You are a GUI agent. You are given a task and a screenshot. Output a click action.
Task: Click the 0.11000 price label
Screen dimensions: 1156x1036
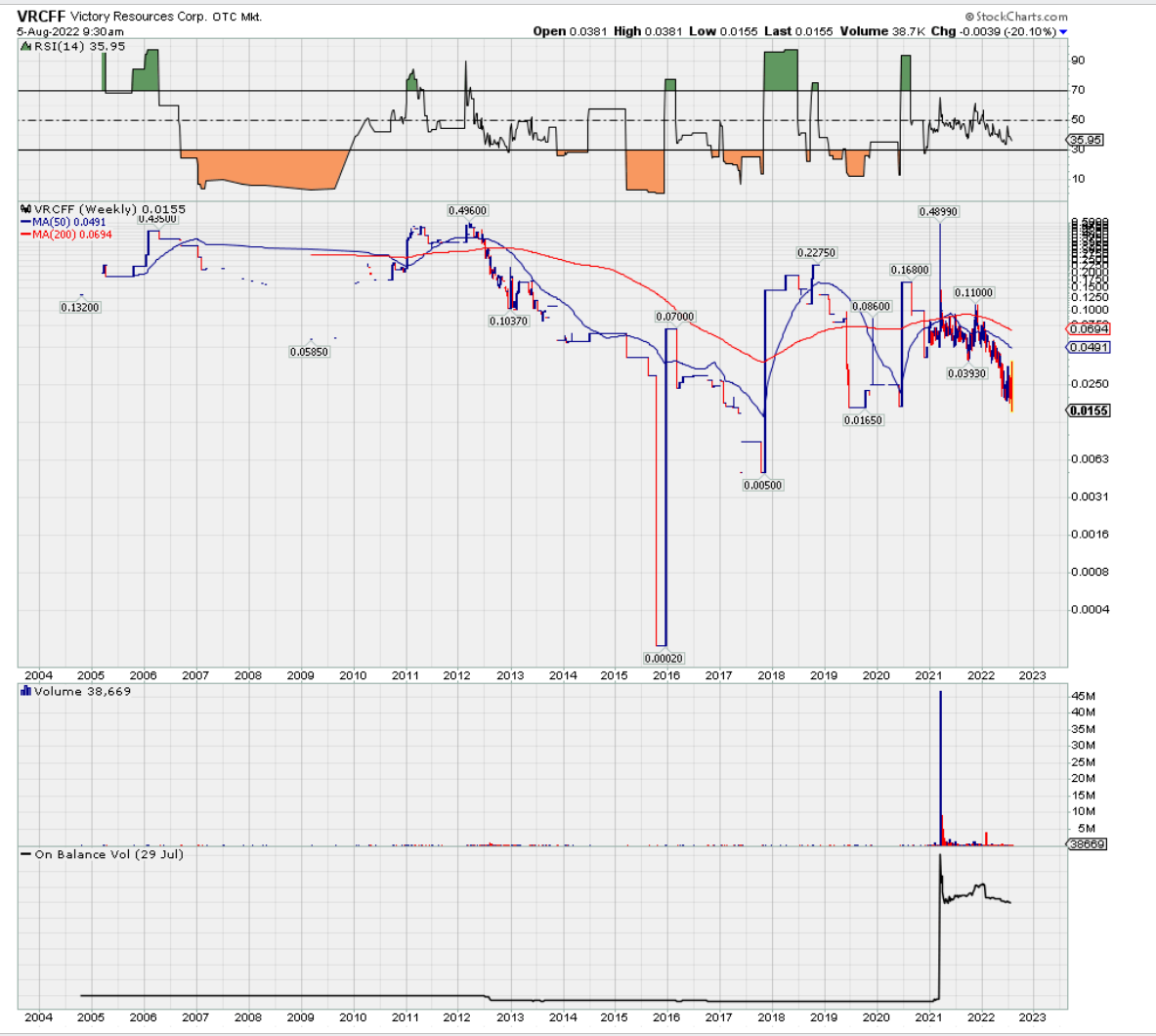coord(974,293)
